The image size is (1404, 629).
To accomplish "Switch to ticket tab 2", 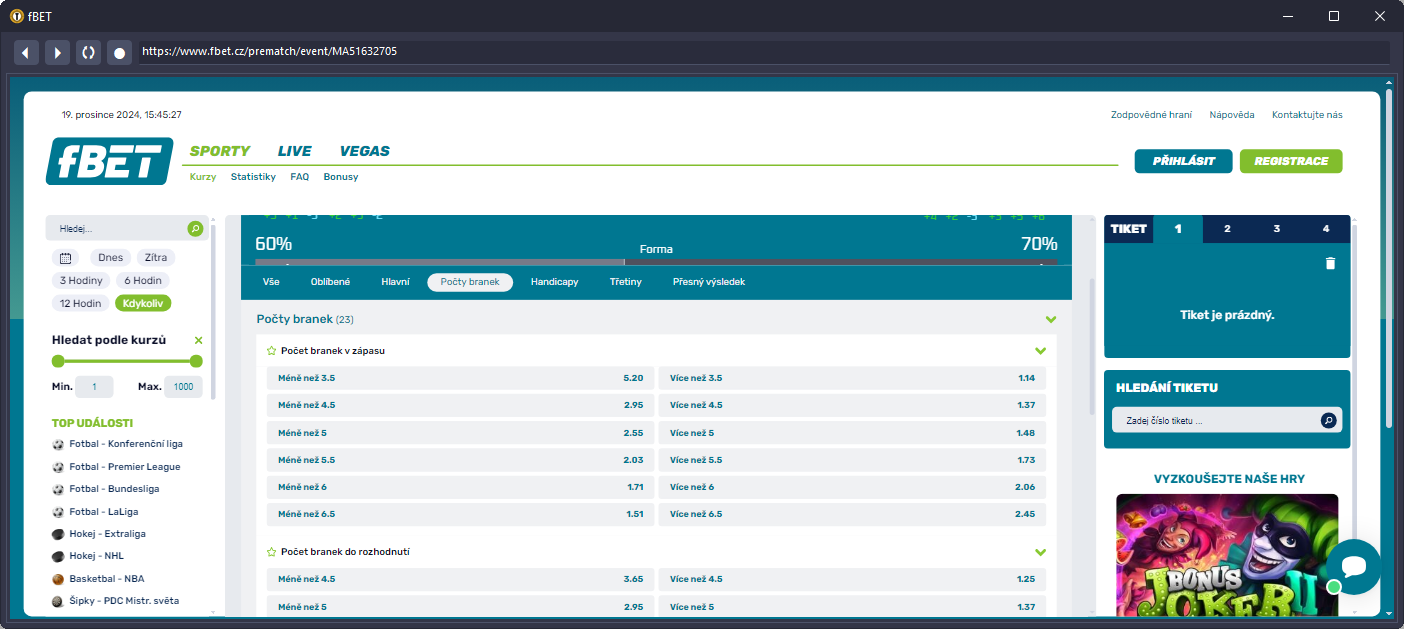I will pyautogui.click(x=1228, y=229).
